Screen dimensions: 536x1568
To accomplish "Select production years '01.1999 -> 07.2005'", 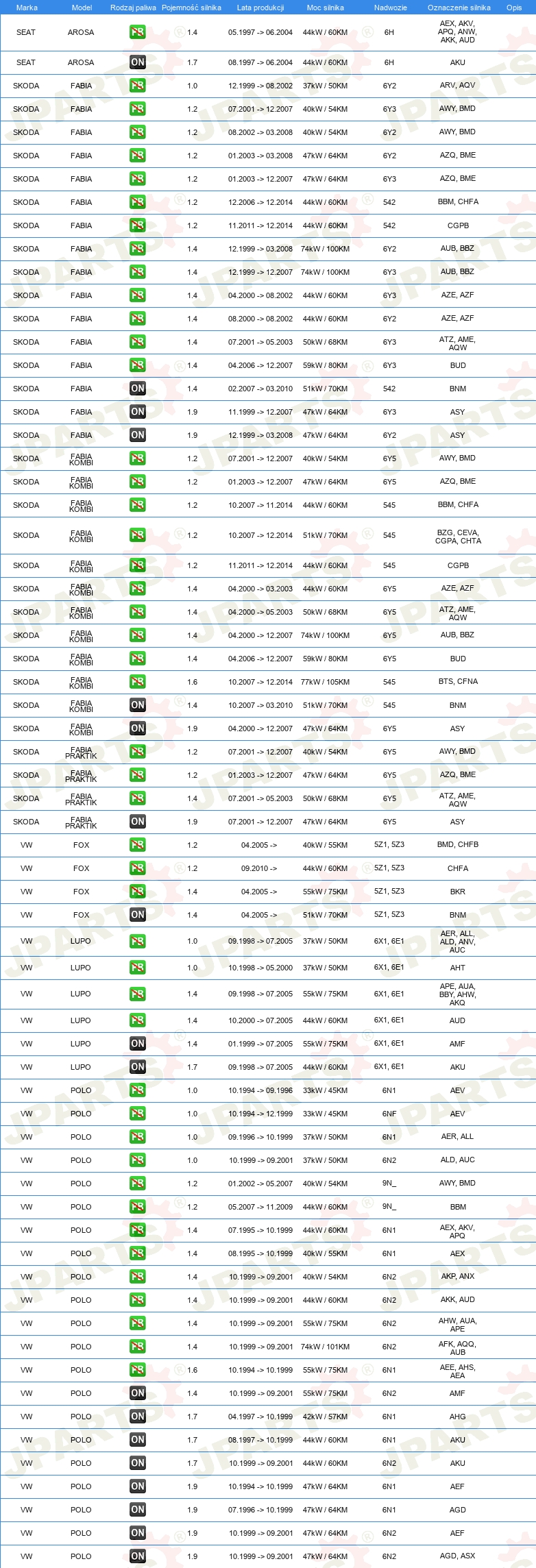I will (x=260, y=1044).
